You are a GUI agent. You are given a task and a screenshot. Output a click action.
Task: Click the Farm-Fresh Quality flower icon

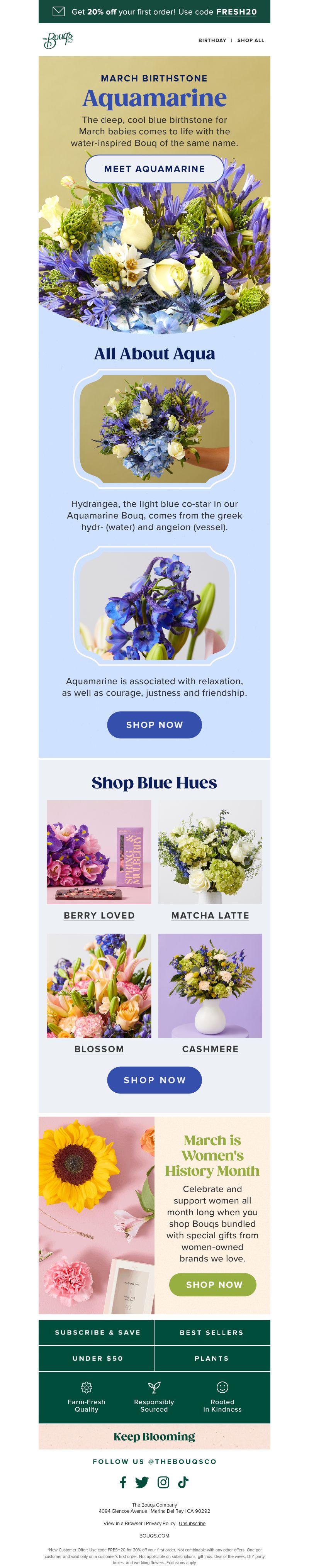tap(87, 1387)
